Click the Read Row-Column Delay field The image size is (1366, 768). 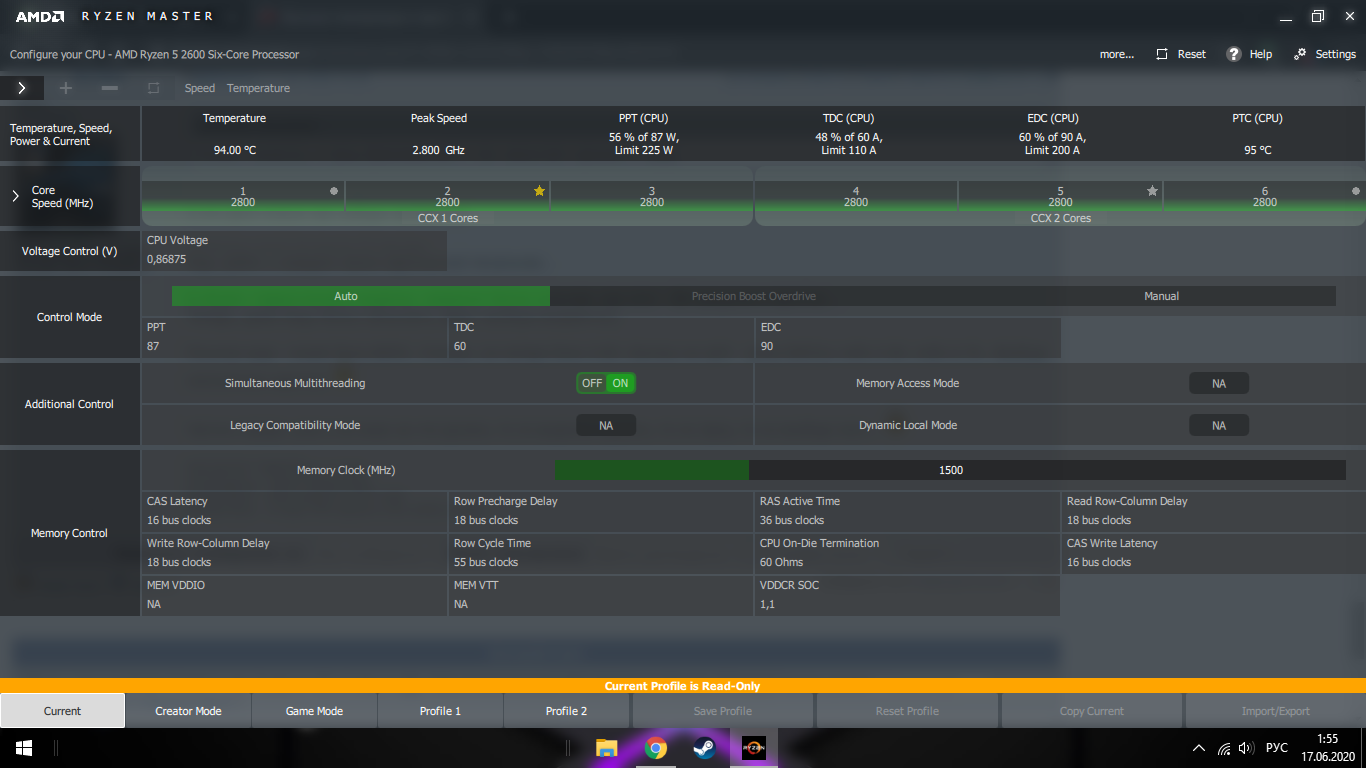point(1214,511)
